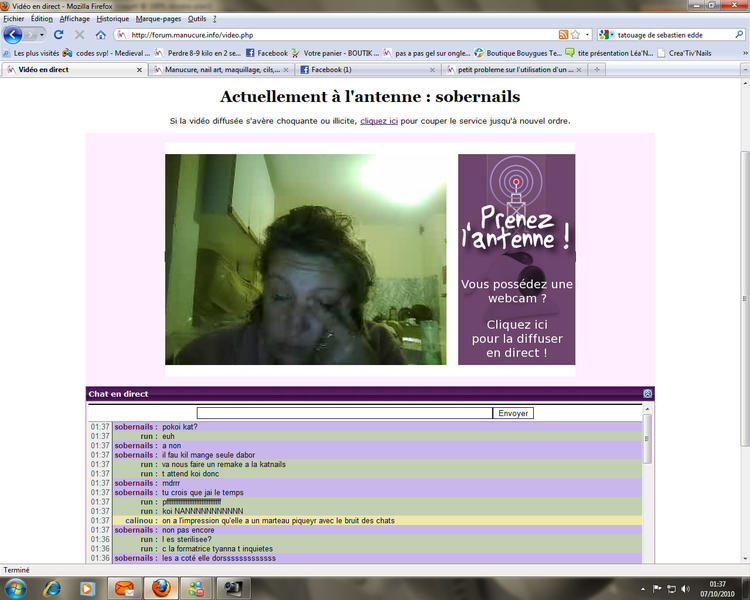
Task: Click the Firefox back arrow button
Action: point(13,34)
